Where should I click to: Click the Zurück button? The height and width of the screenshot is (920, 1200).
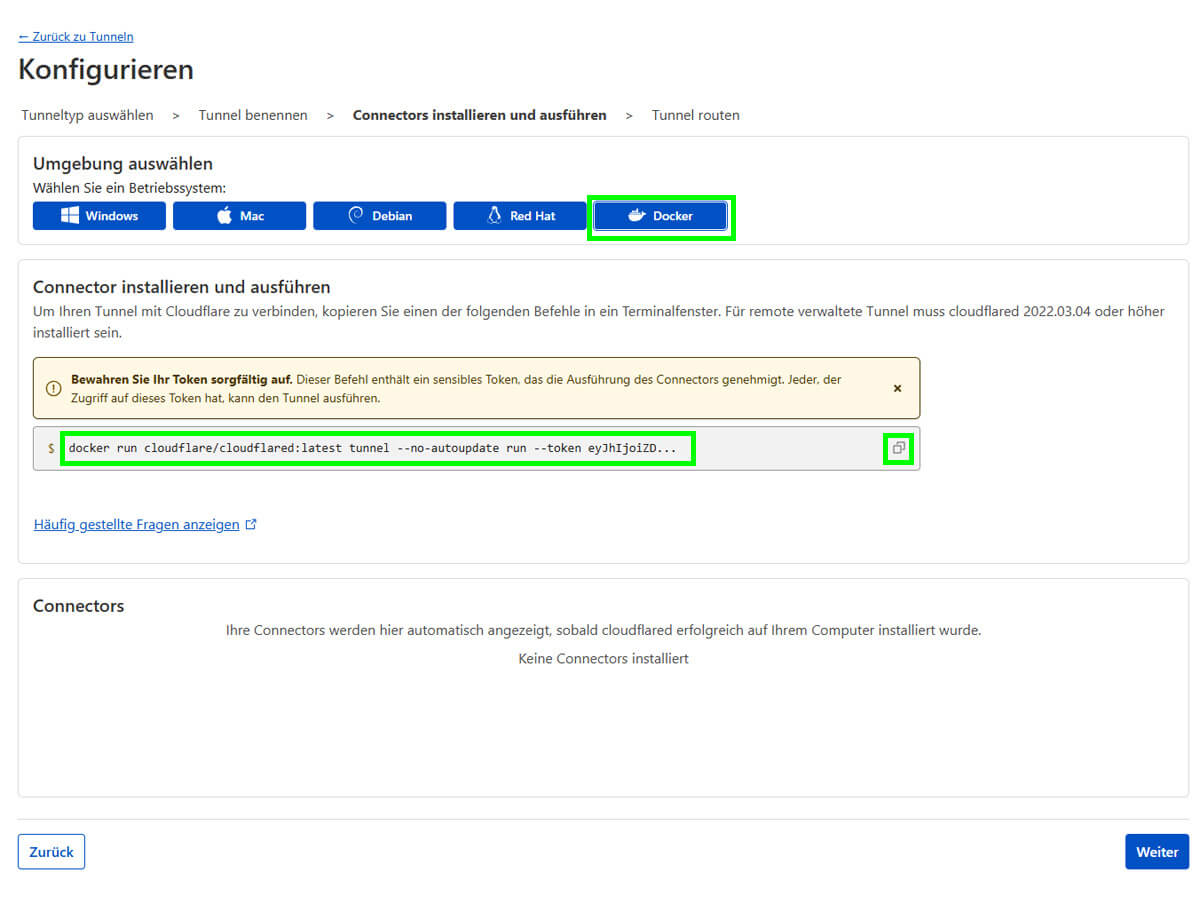click(x=51, y=852)
